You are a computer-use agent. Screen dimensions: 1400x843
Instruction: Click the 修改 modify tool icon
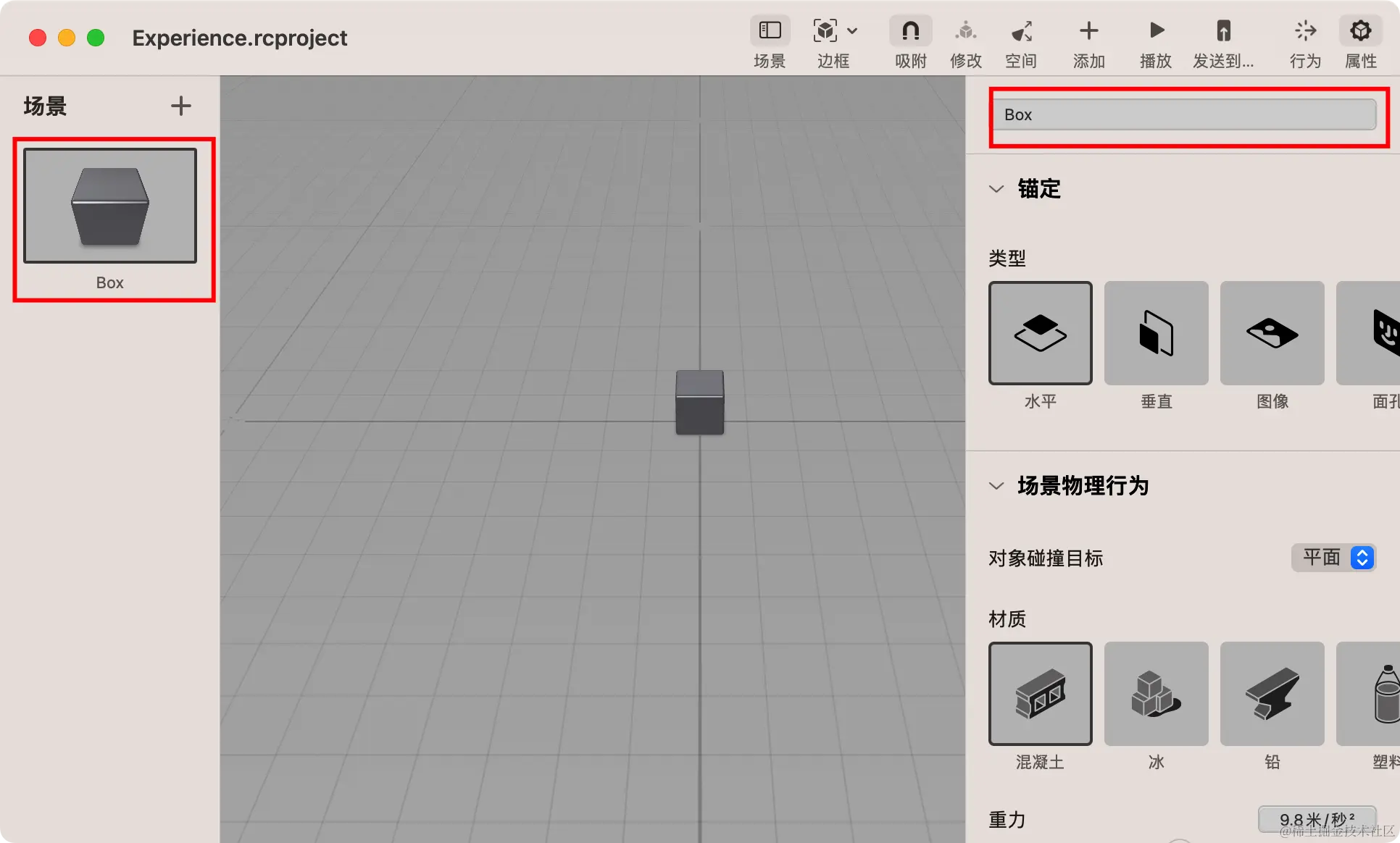point(965,31)
